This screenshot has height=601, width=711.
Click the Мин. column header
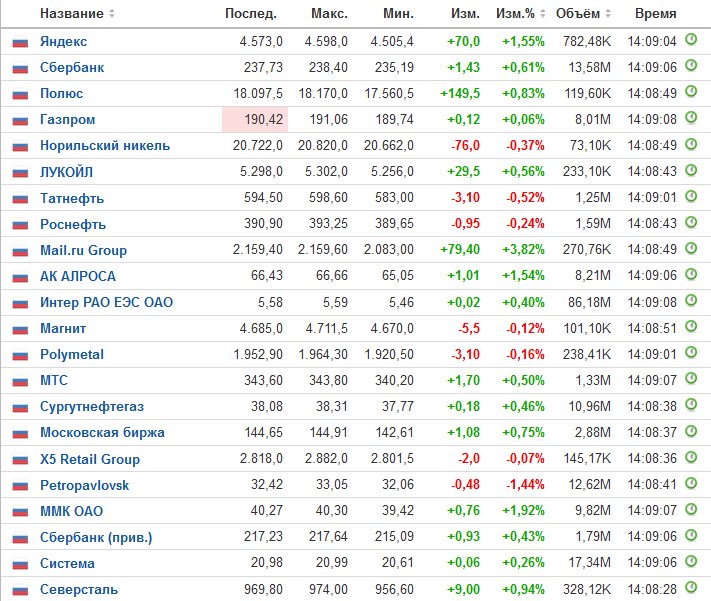coord(398,14)
